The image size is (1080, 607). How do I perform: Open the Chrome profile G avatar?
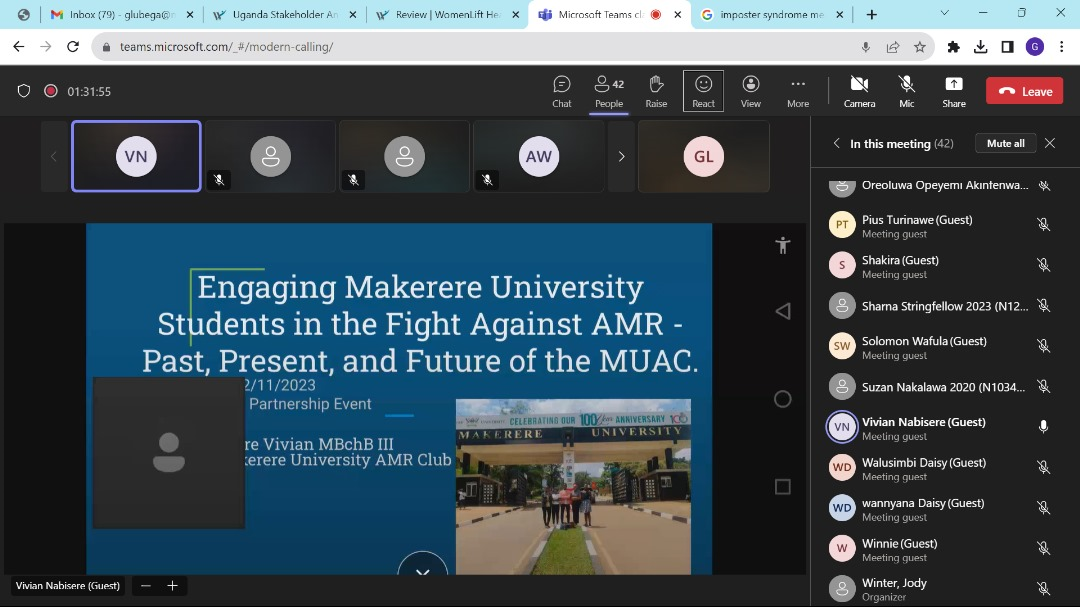(1035, 47)
